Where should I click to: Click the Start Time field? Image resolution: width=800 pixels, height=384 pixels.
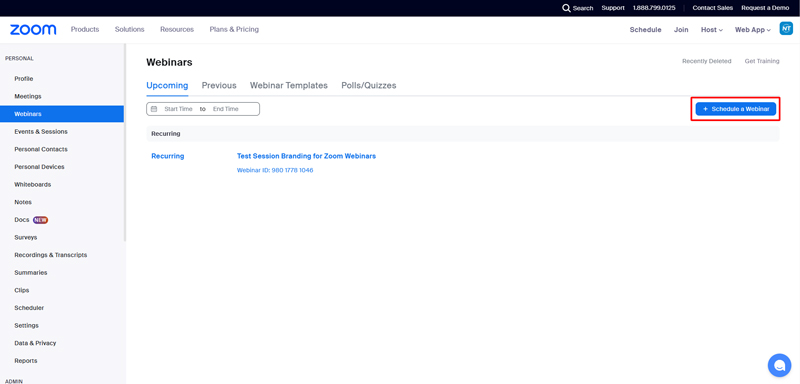(178, 109)
